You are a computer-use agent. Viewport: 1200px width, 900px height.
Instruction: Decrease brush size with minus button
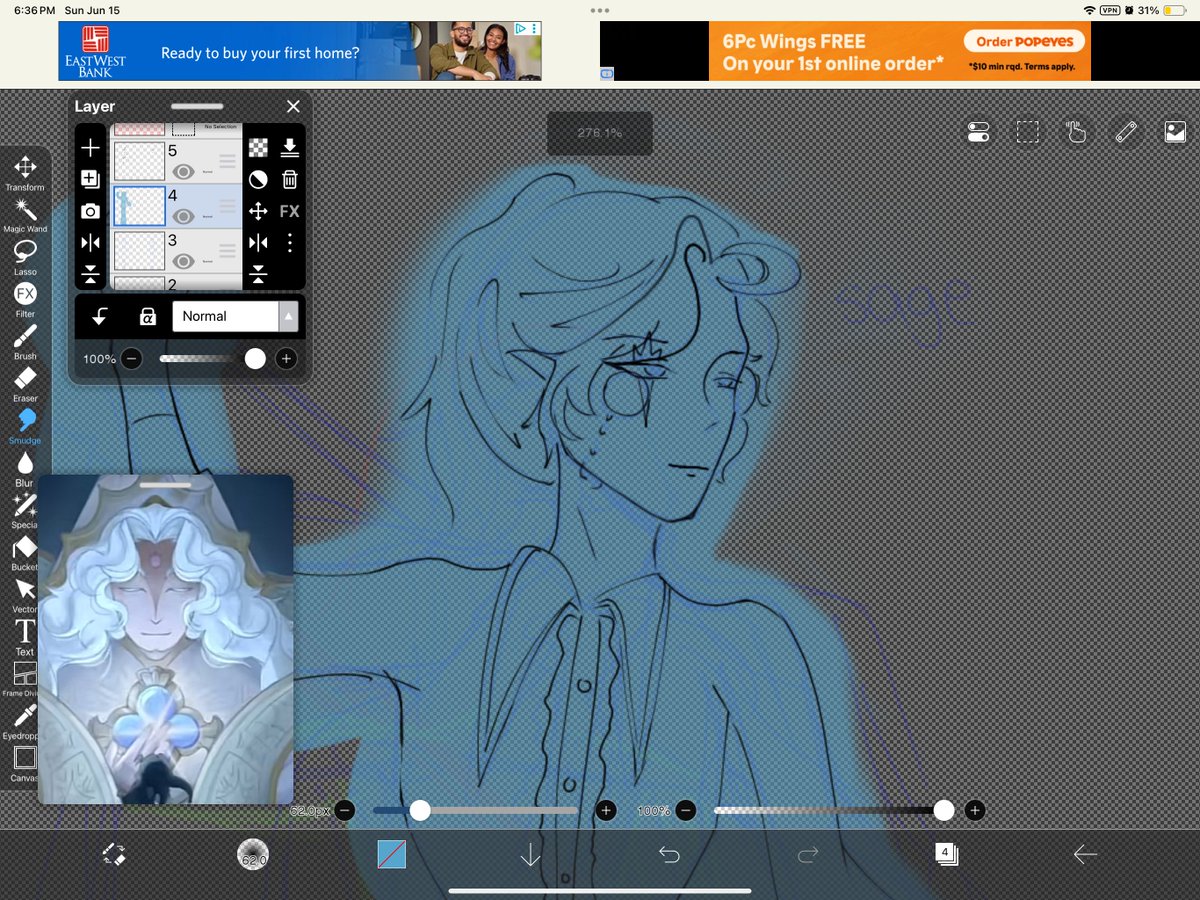point(344,810)
